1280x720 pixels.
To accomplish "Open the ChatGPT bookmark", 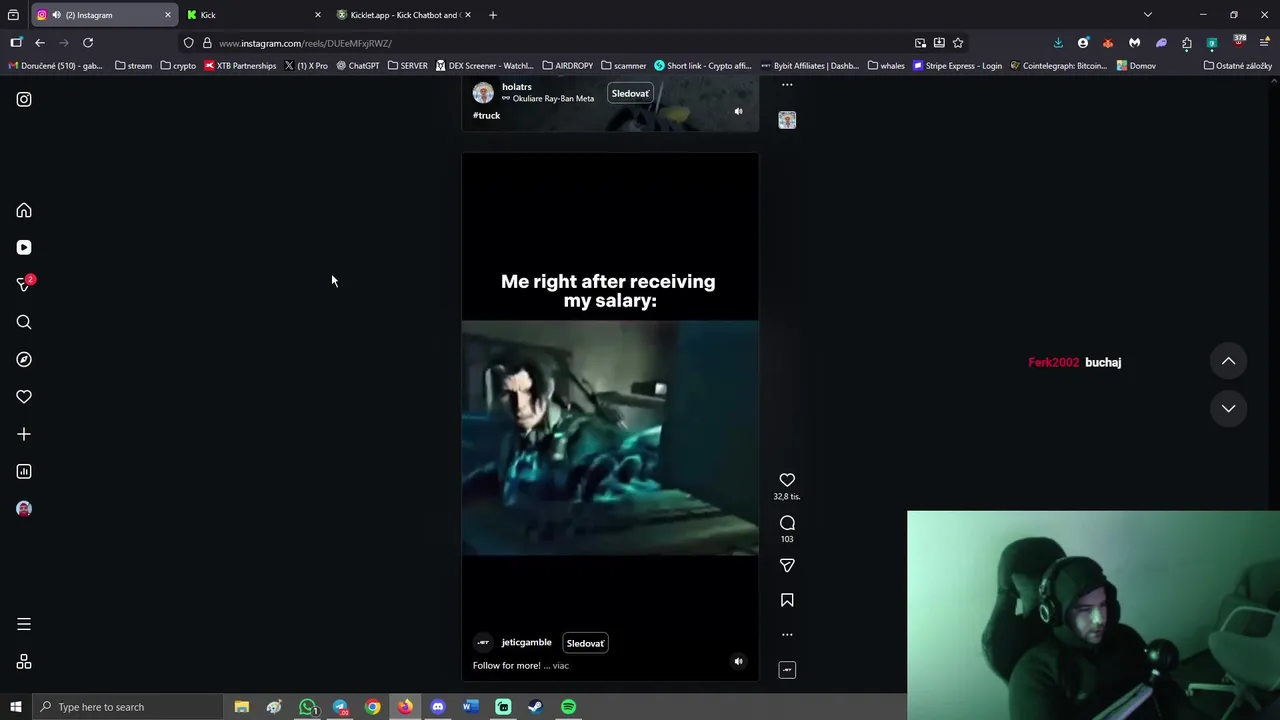I will 358,66.
